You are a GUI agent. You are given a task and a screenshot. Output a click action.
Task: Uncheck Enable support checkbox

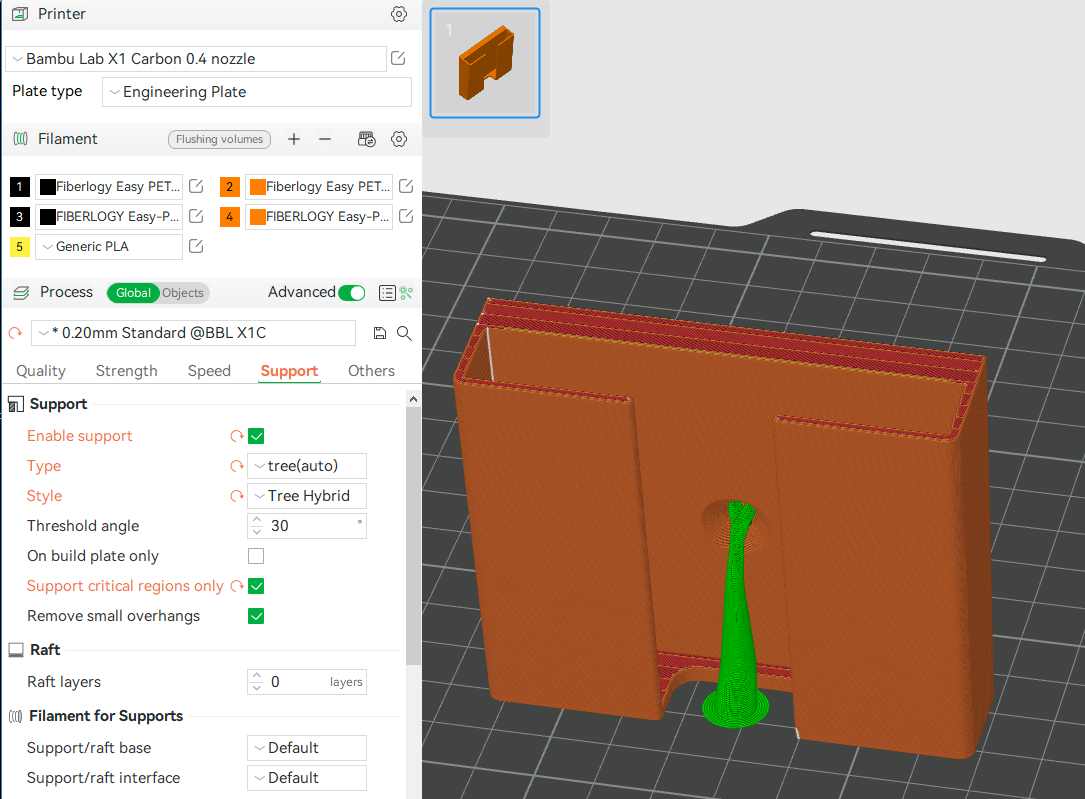[x=256, y=436]
